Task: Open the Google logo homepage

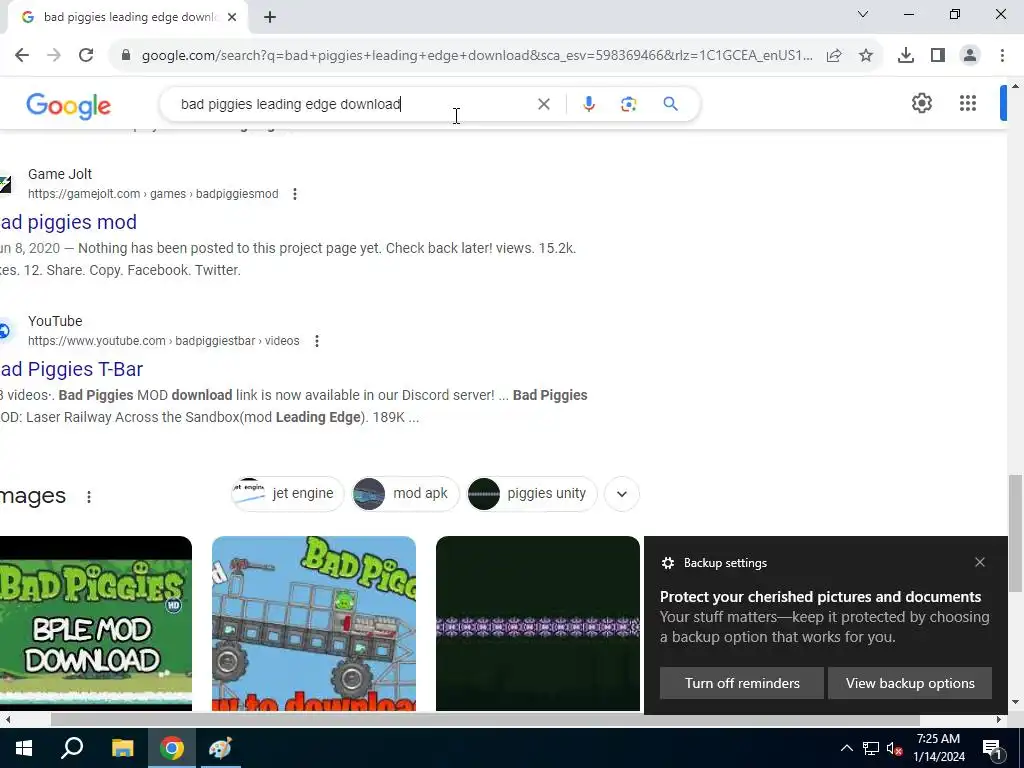Action: coord(69,106)
